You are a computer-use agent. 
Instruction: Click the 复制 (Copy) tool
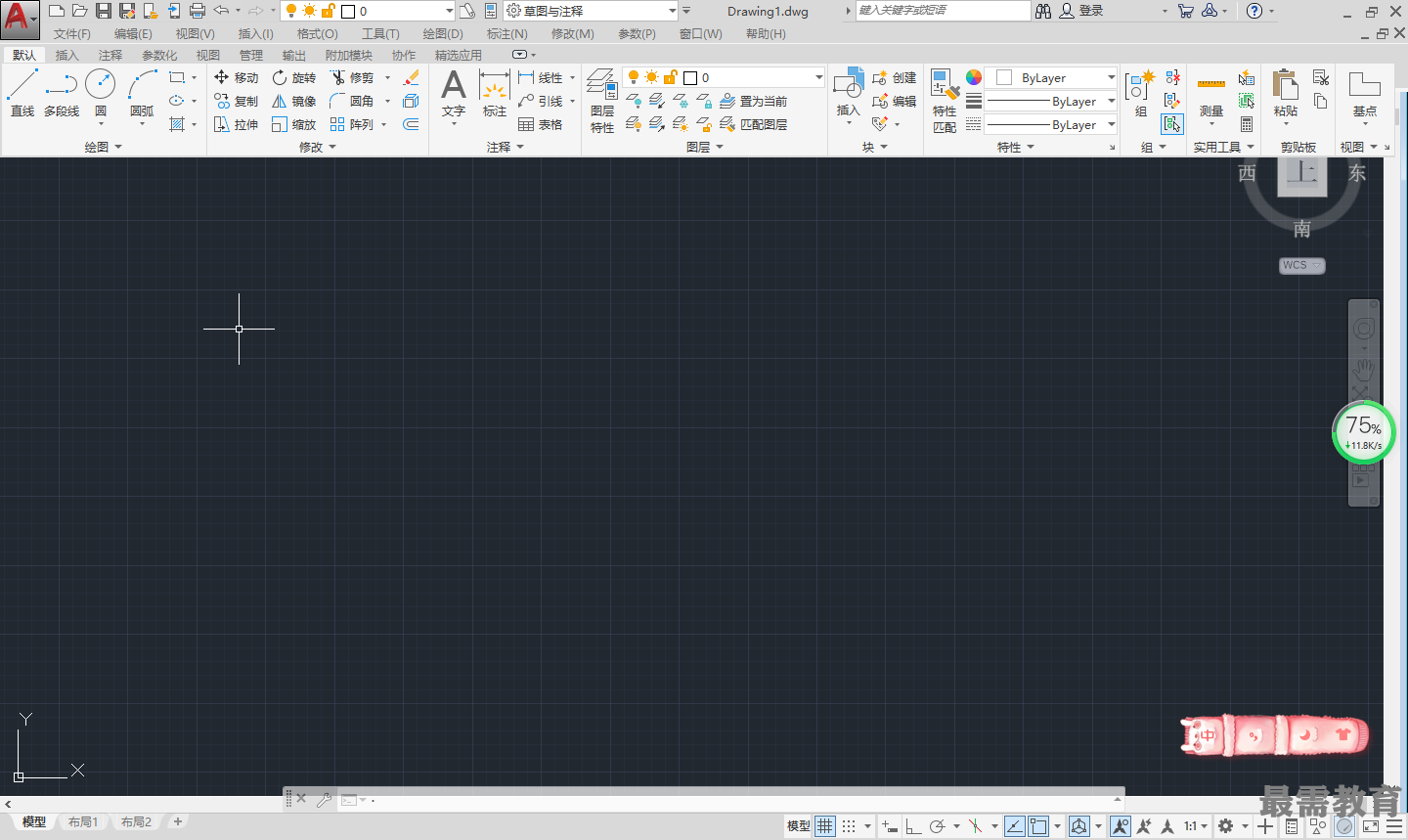[x=236, y=101]
